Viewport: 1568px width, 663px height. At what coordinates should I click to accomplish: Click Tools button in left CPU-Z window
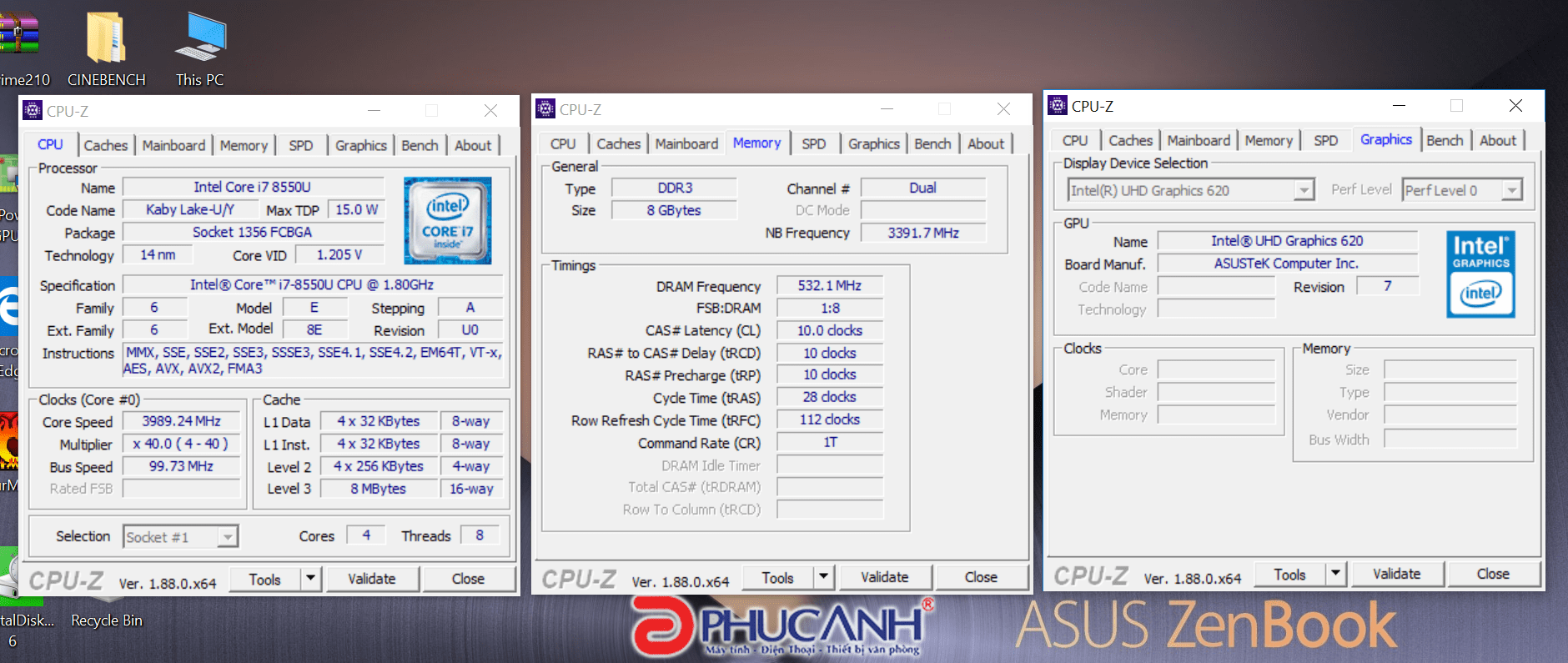point(264,579)
